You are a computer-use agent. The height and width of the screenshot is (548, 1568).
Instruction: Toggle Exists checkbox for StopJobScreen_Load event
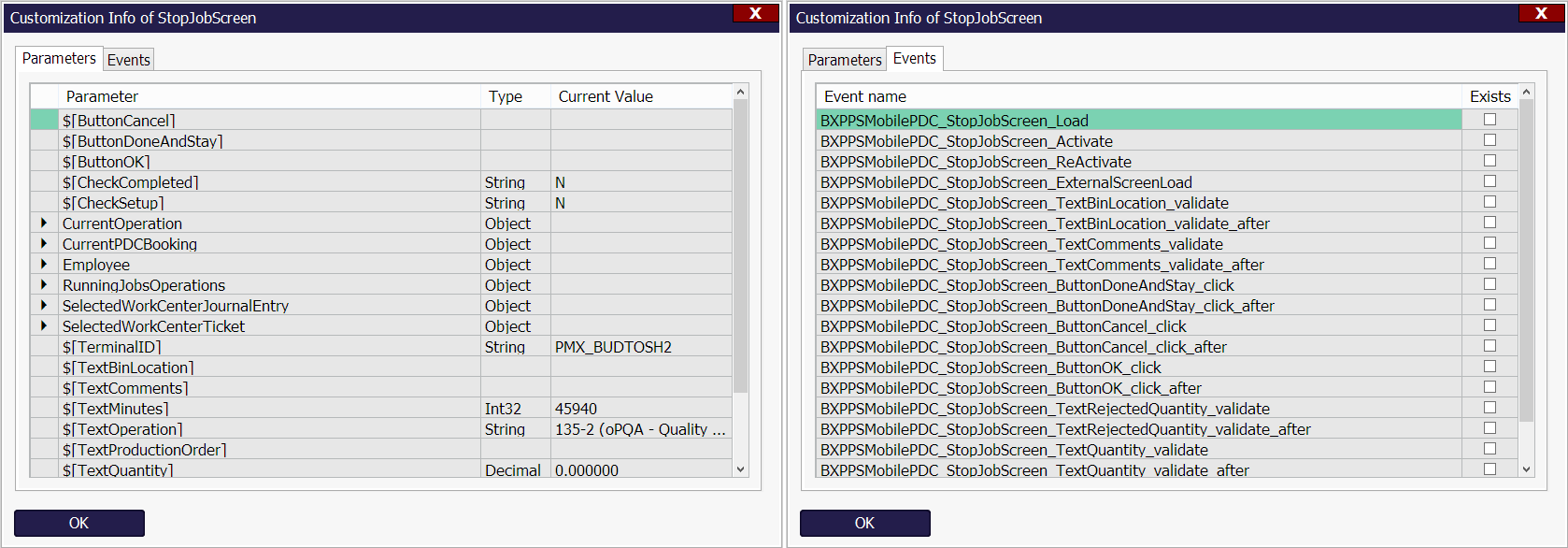[x=1490, y=120]
